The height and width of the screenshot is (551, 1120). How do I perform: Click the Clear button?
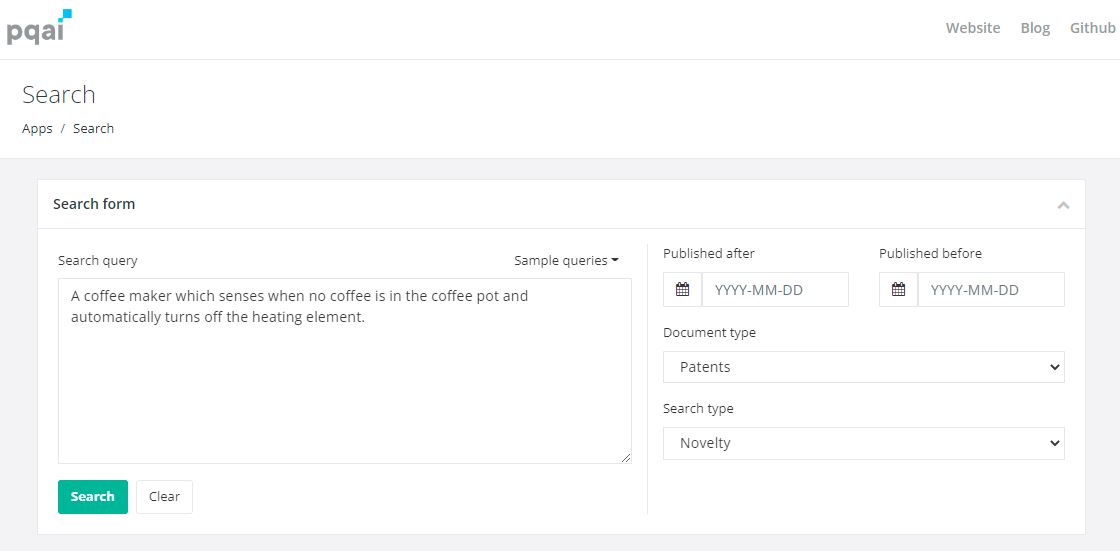164,497
